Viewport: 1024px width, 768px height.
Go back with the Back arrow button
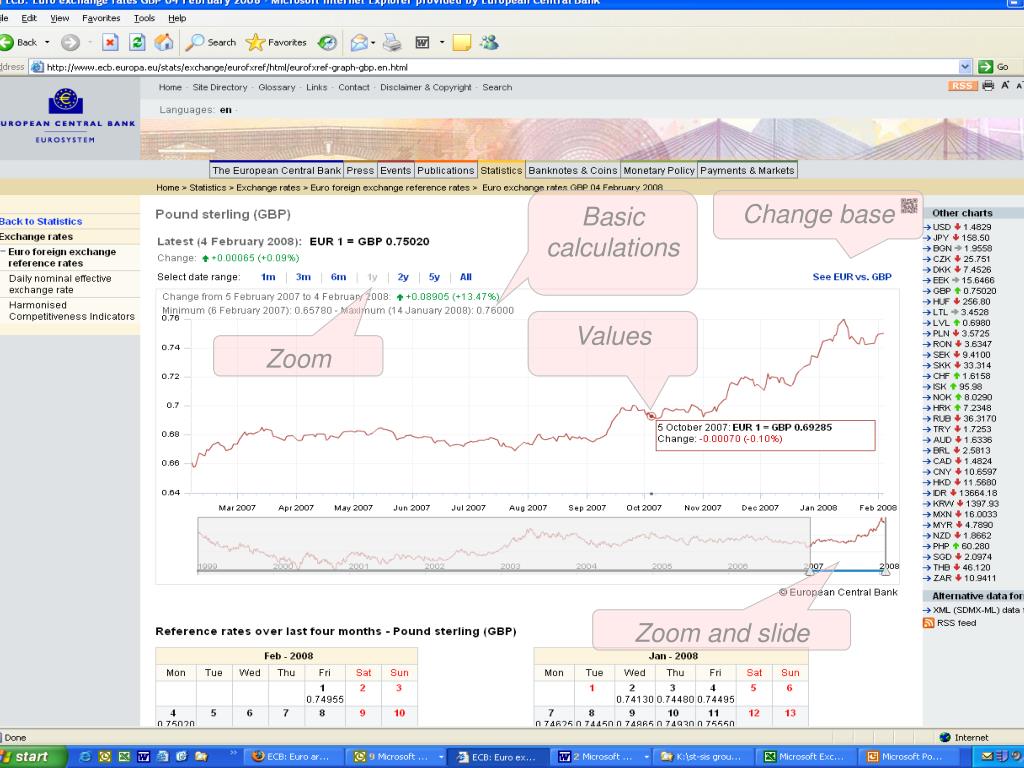tap(18, 42)
